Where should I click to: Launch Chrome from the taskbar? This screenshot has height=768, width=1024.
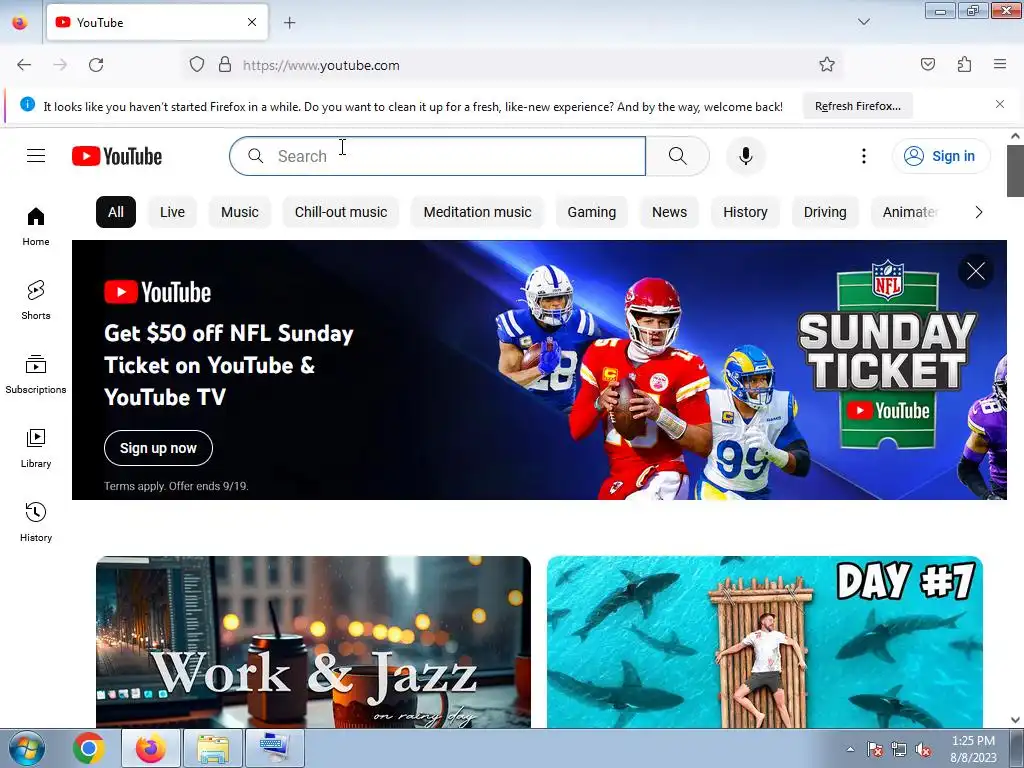point(89,748)
